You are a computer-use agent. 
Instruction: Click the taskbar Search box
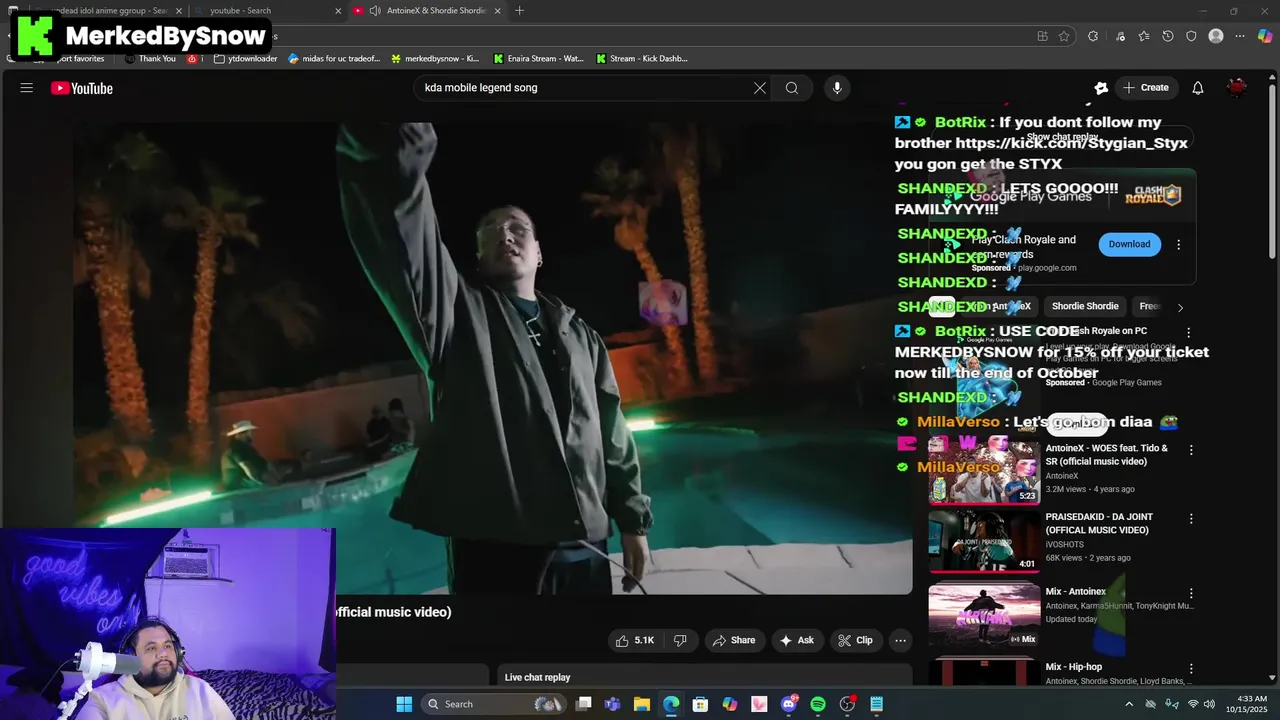[x=494, y=704]
